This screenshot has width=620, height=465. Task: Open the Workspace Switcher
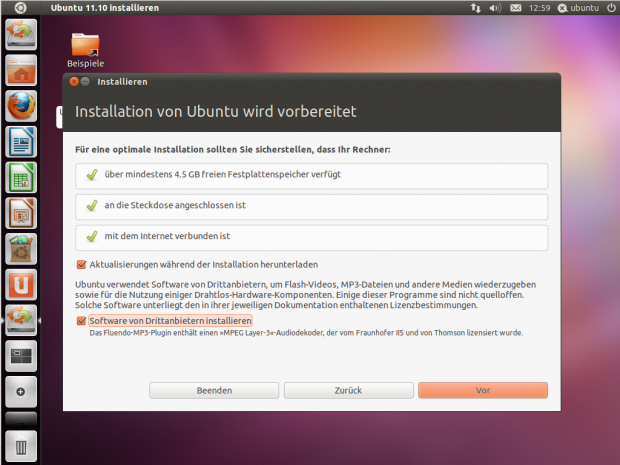pyautogui.click(x=21, y=356)
